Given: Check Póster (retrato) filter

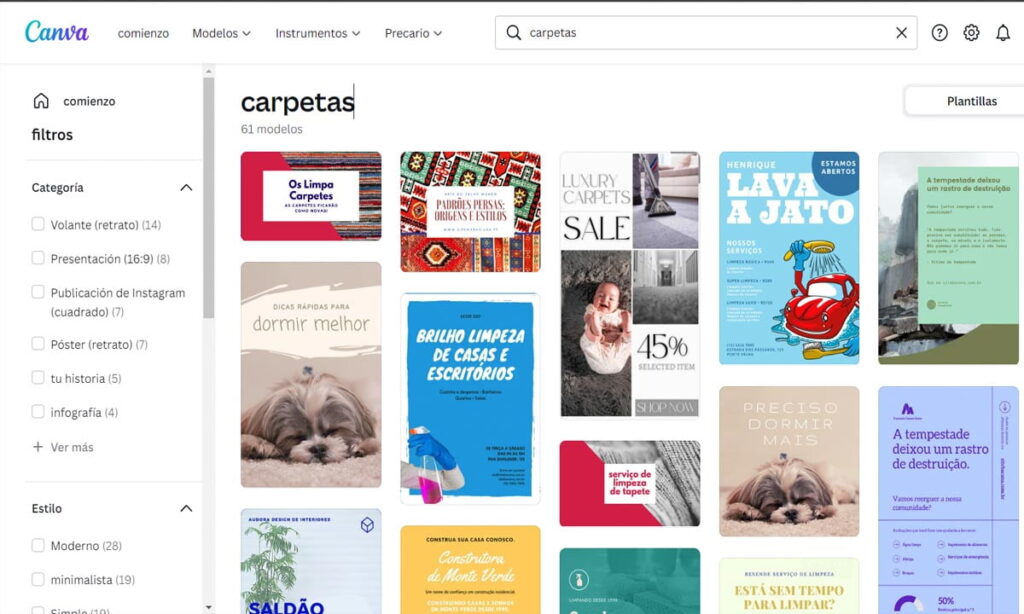Looking at the screenshot, I should click(38, 344).
